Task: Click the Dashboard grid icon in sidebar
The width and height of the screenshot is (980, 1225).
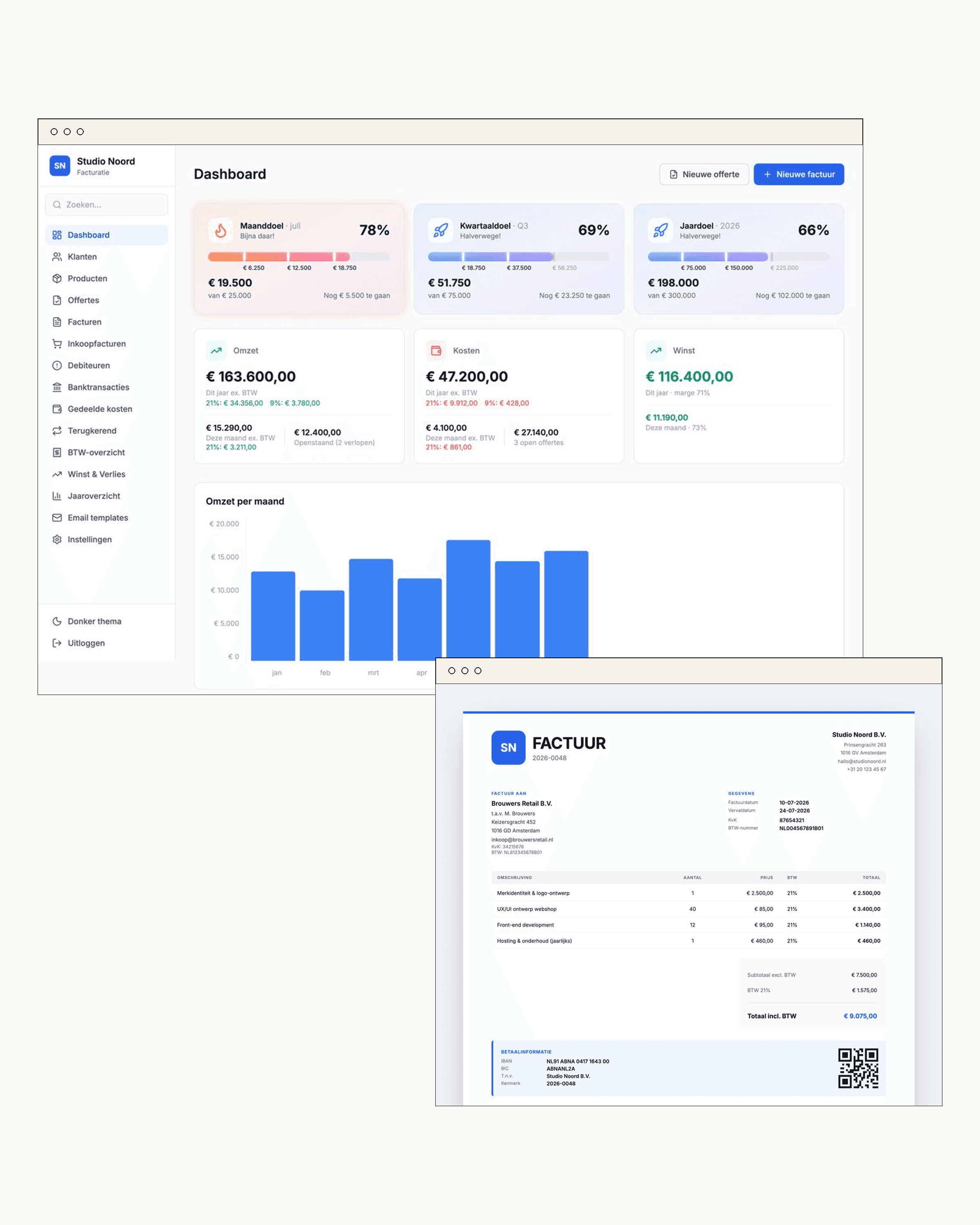Action: tap(57, 235)
